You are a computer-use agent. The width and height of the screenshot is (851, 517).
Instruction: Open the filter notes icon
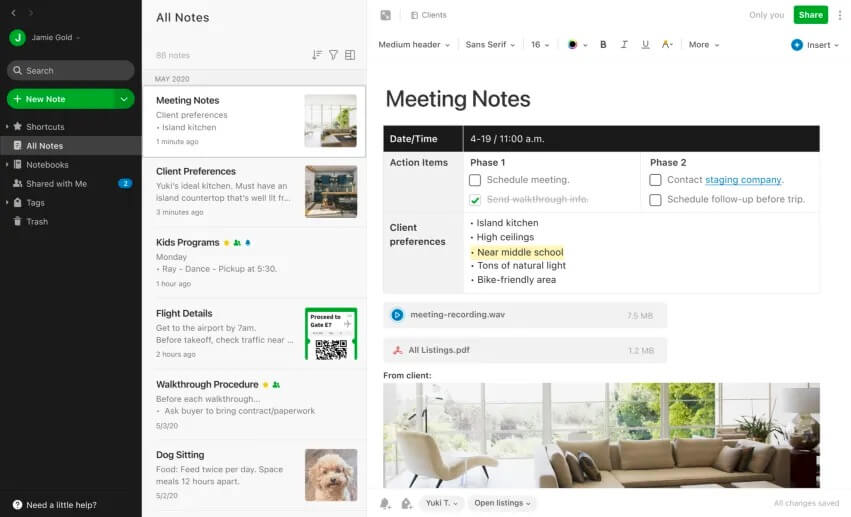(334, 55)
